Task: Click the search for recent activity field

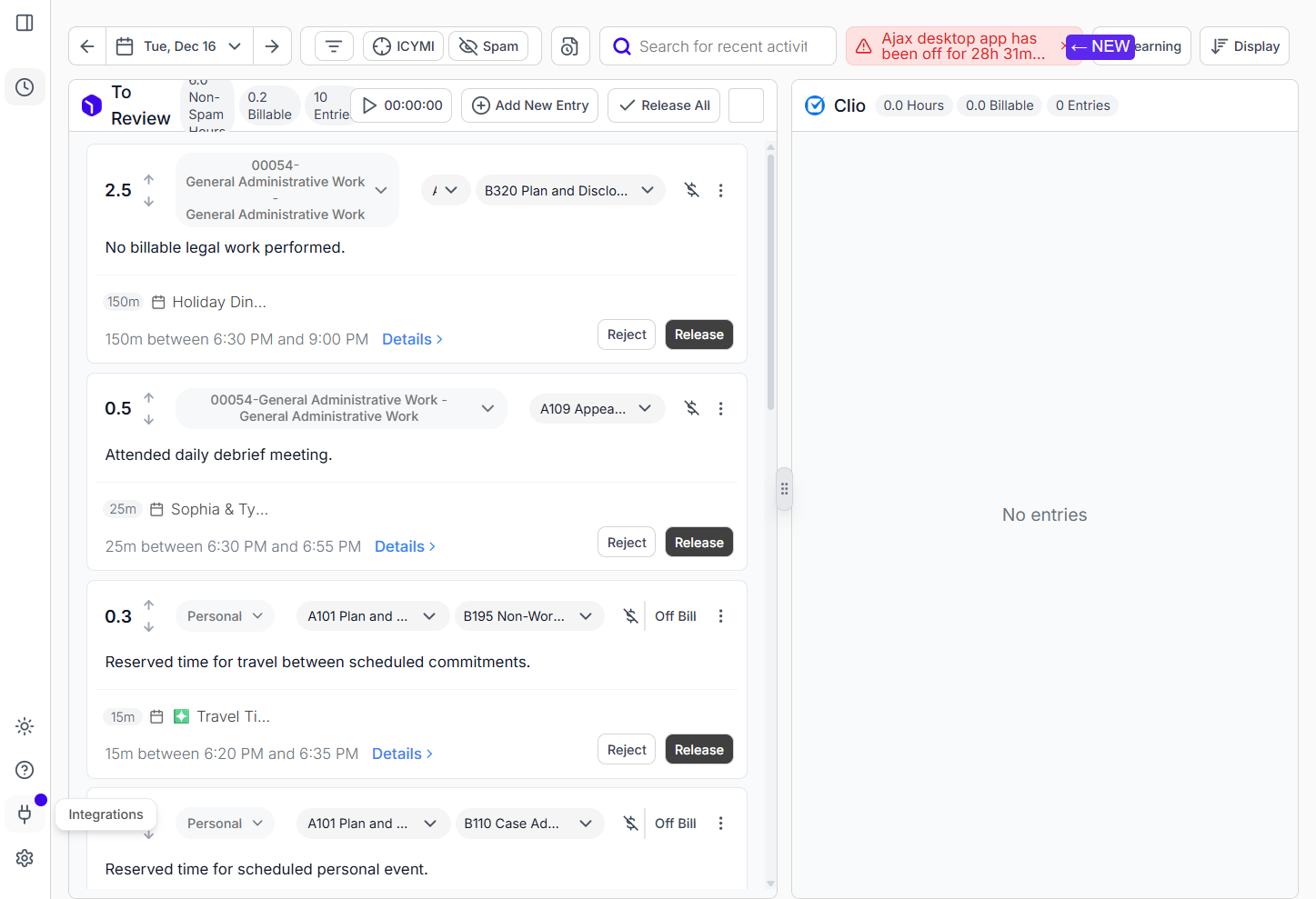Action: point(718,46)
